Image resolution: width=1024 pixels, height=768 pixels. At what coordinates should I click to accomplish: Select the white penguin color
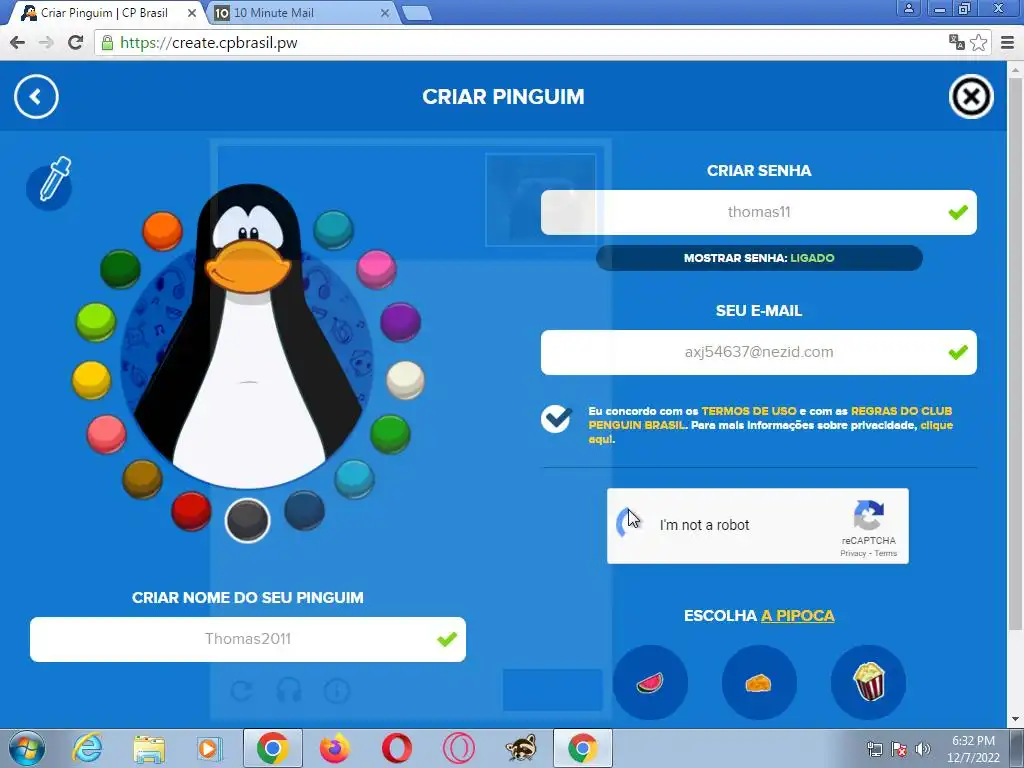[406, 379]
